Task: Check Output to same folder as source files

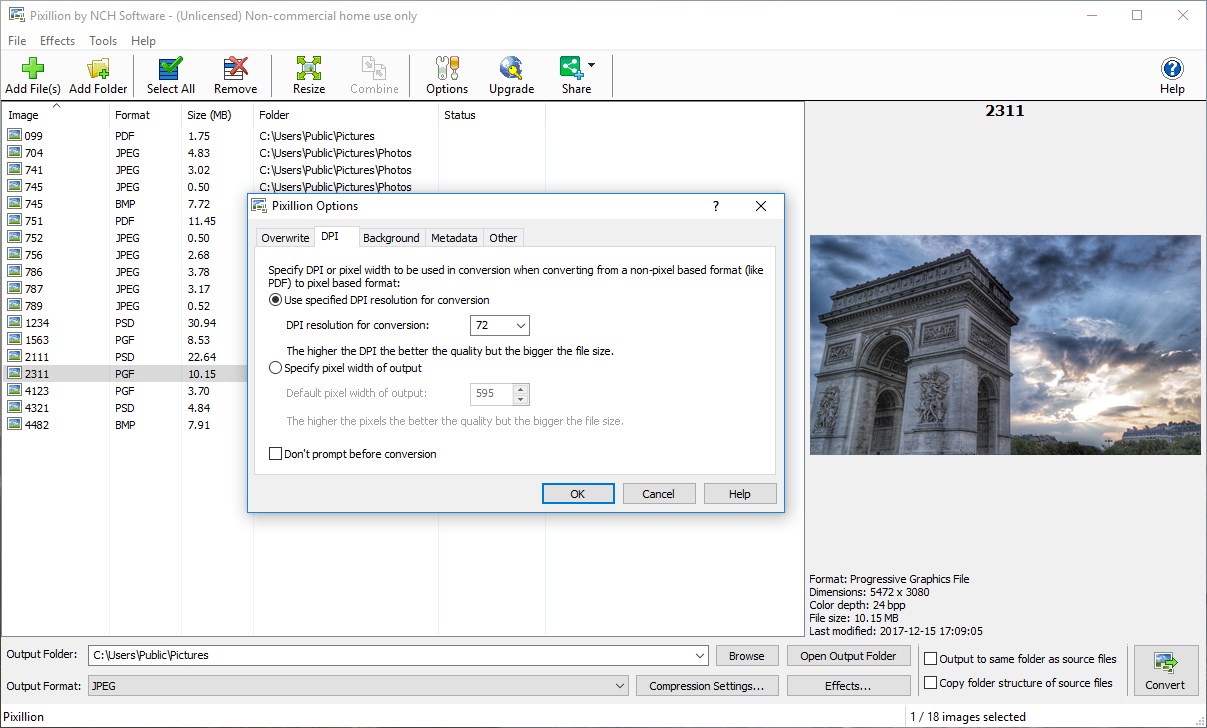Action: pos(929,658)
